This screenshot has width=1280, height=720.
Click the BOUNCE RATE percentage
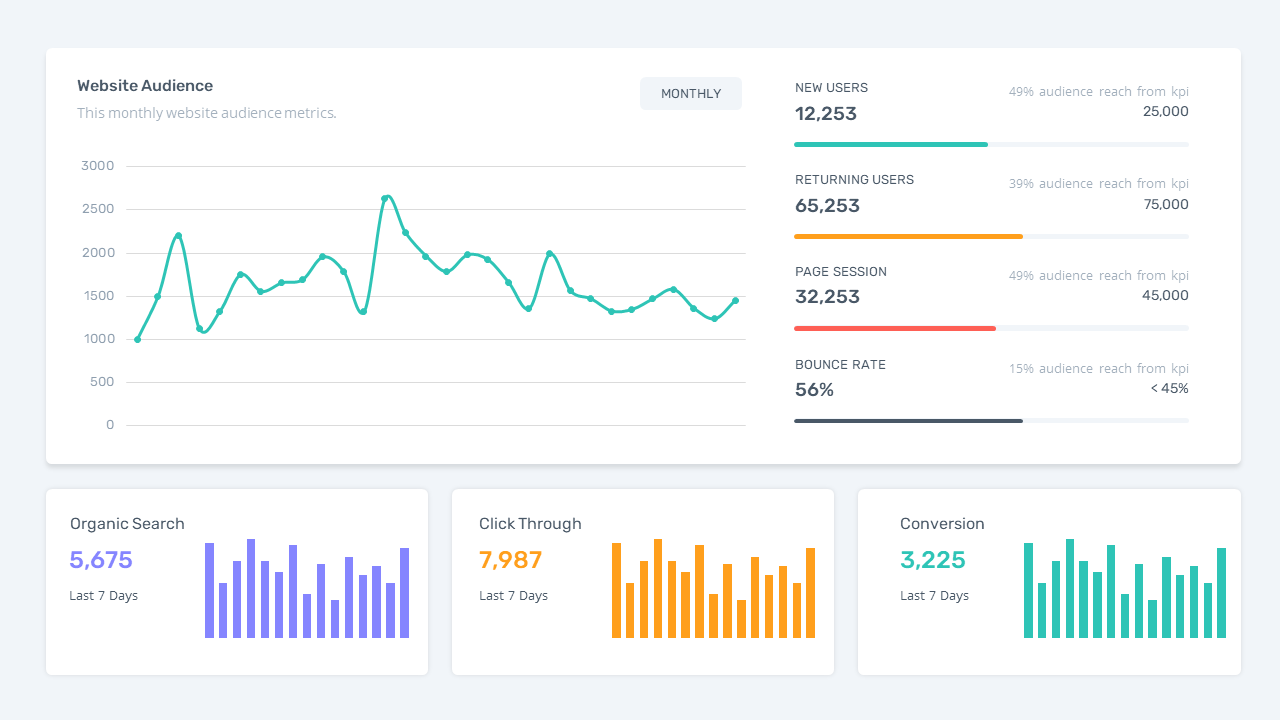point(814,389)
